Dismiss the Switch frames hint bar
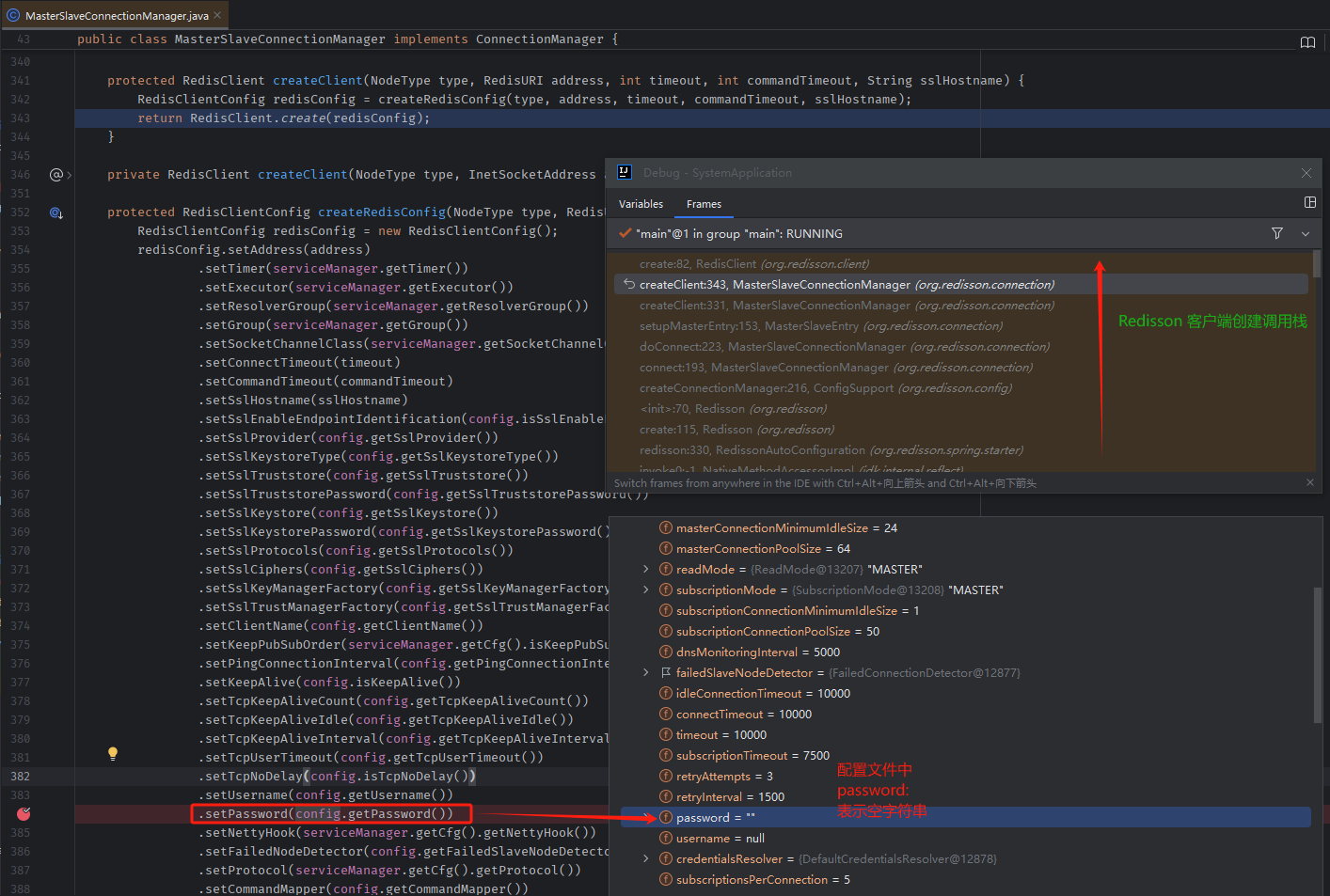 tap(1309, 482)
